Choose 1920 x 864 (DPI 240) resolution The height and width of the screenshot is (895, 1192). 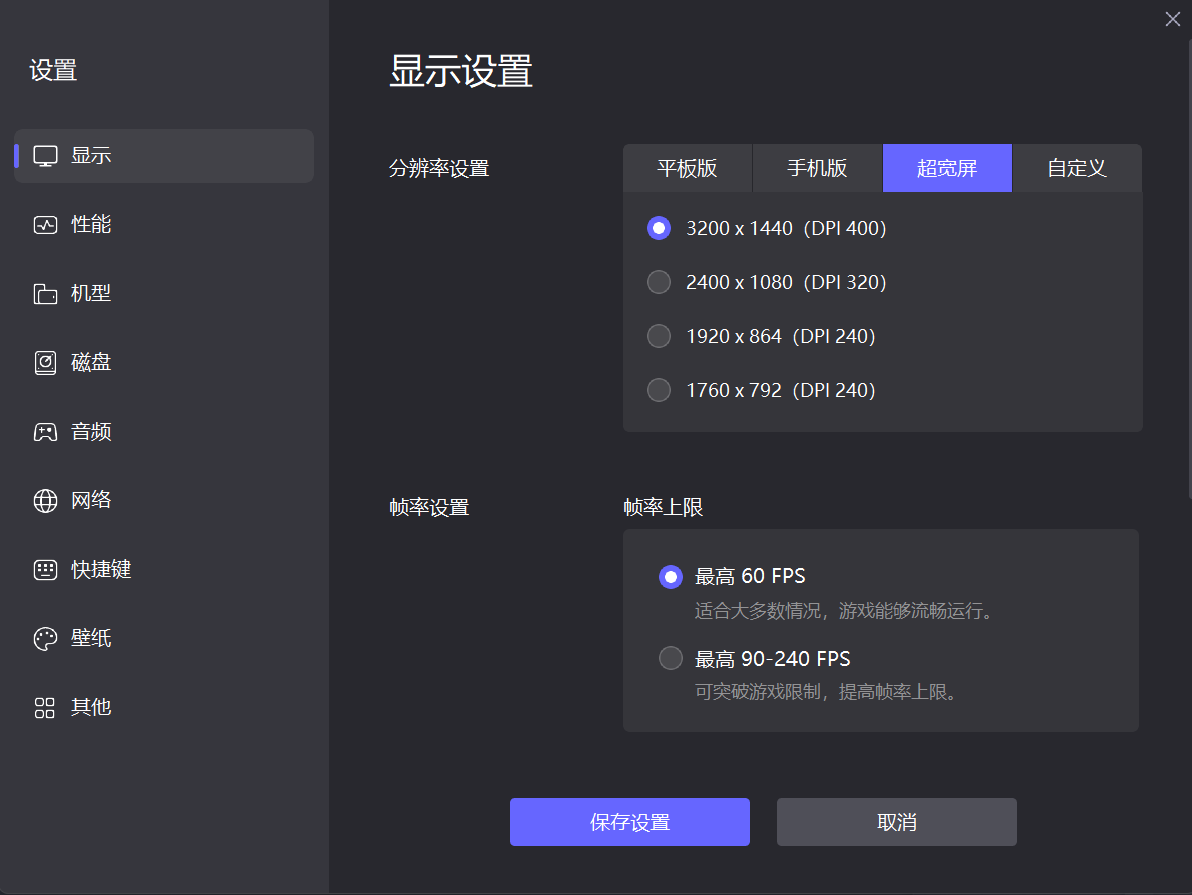click(659, 336)
